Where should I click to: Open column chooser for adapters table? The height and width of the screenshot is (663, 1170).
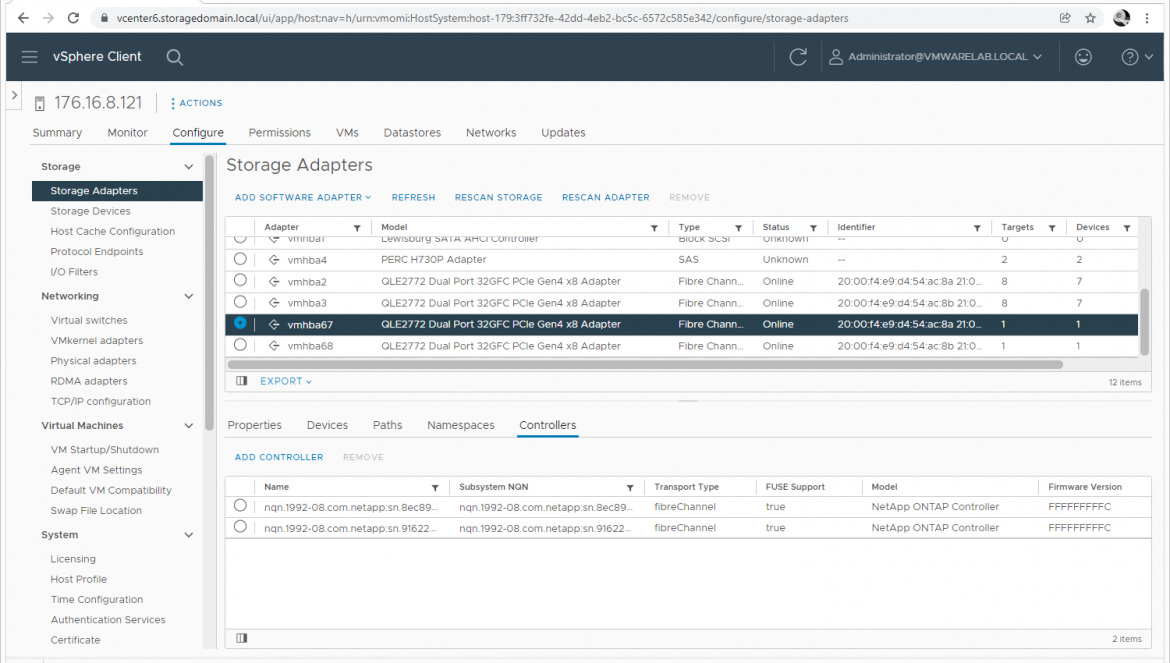(242, 381)
